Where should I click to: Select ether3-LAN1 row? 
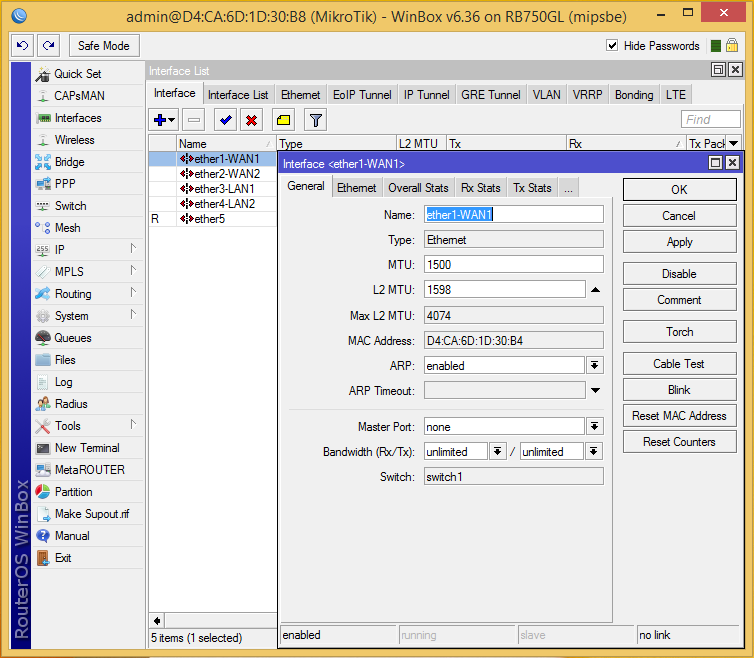point(213,189)
